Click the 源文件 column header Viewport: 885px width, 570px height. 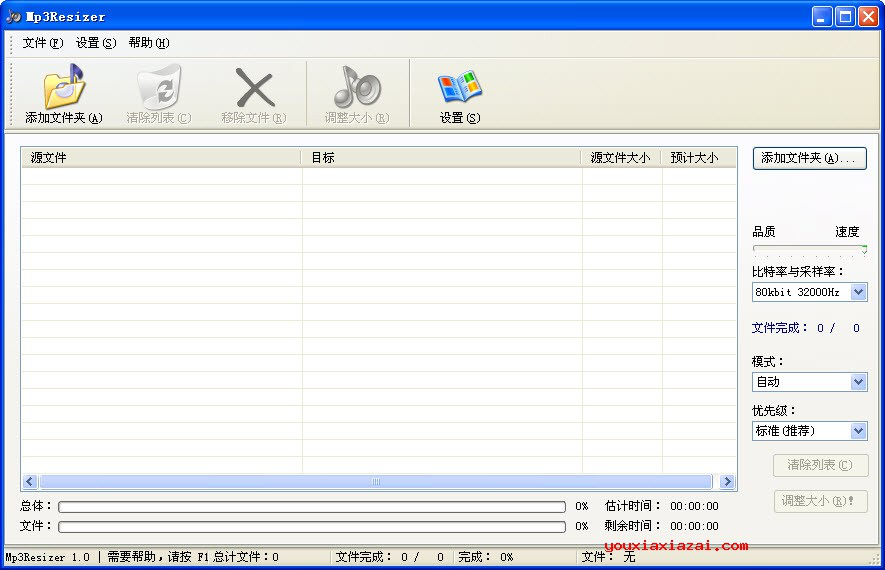(x=160, y=158)
